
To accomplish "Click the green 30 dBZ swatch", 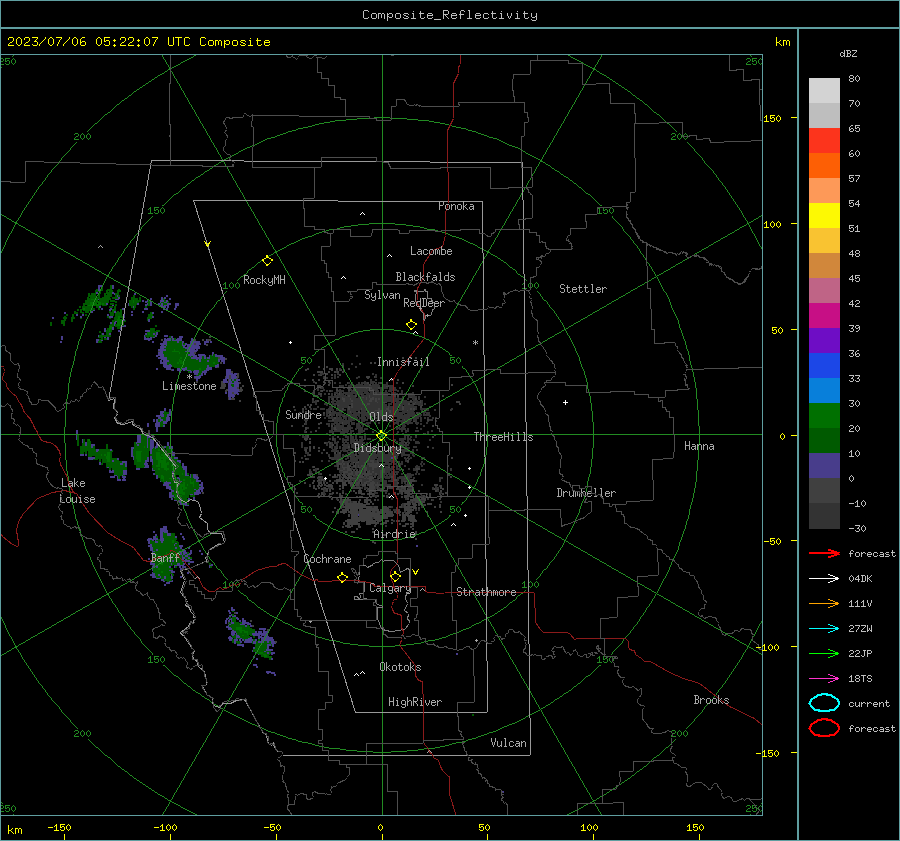I will 824,416.
